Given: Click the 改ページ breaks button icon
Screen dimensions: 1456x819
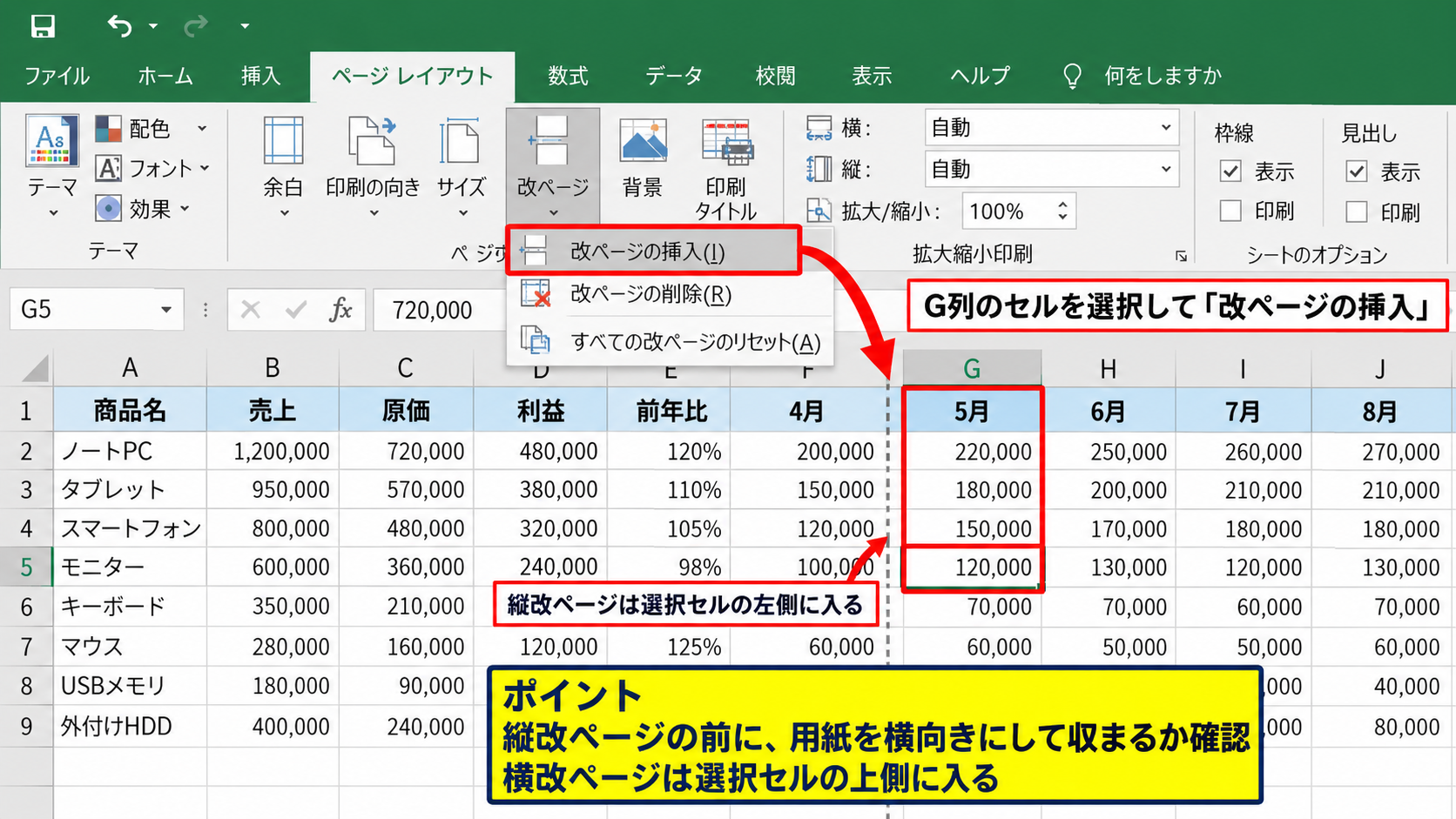Looking at the screenshot, I should pos(552,141).
